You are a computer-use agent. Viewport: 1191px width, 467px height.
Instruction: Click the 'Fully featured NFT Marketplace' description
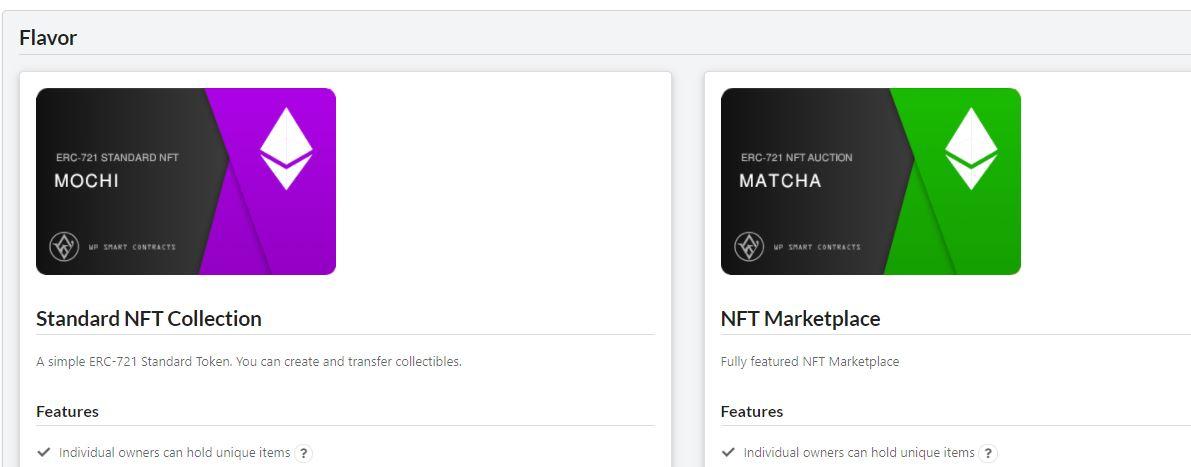point(810,361)
